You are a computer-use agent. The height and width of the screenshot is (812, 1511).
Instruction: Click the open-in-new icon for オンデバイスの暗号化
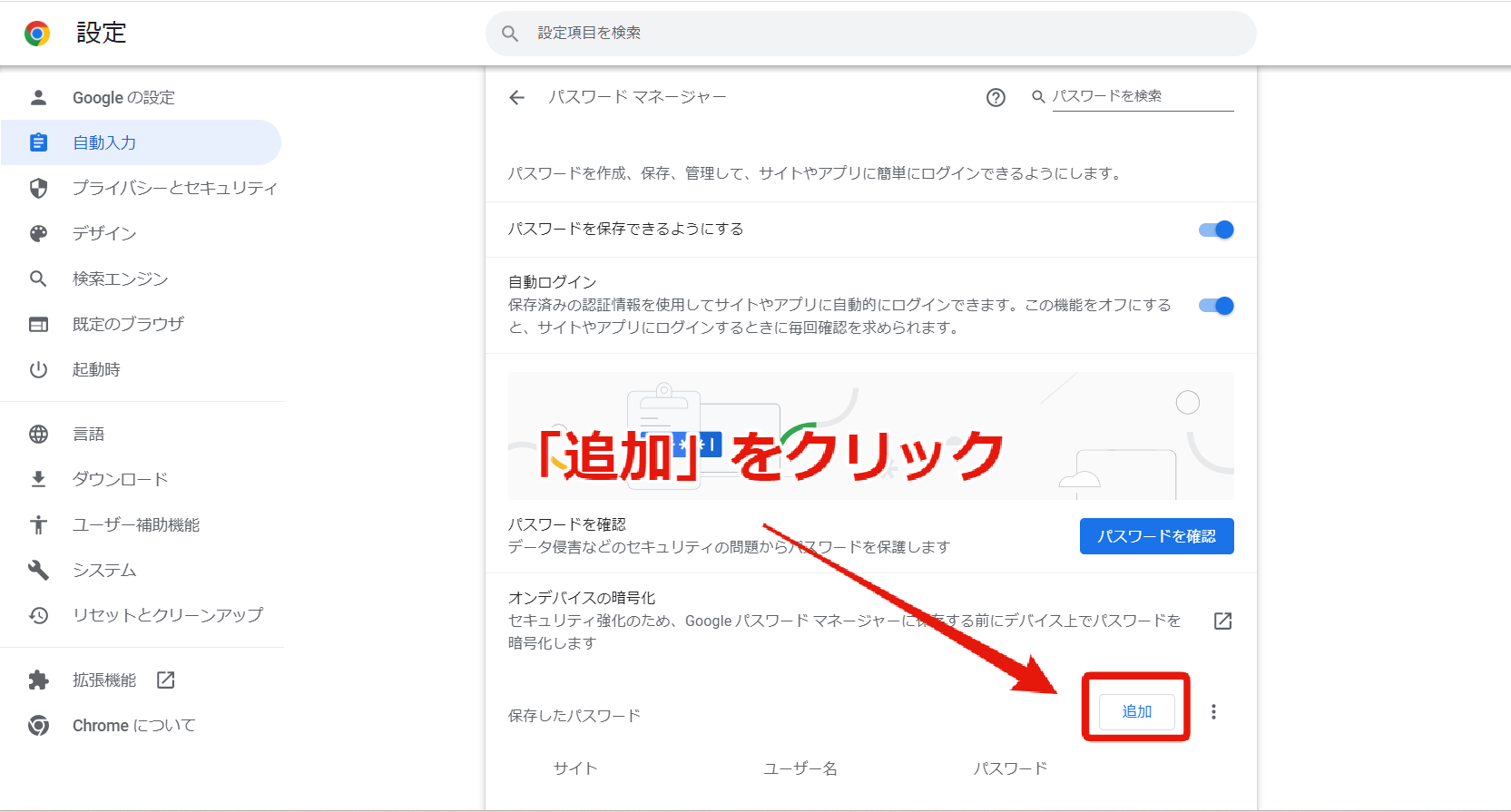(x=1222, y=621)
